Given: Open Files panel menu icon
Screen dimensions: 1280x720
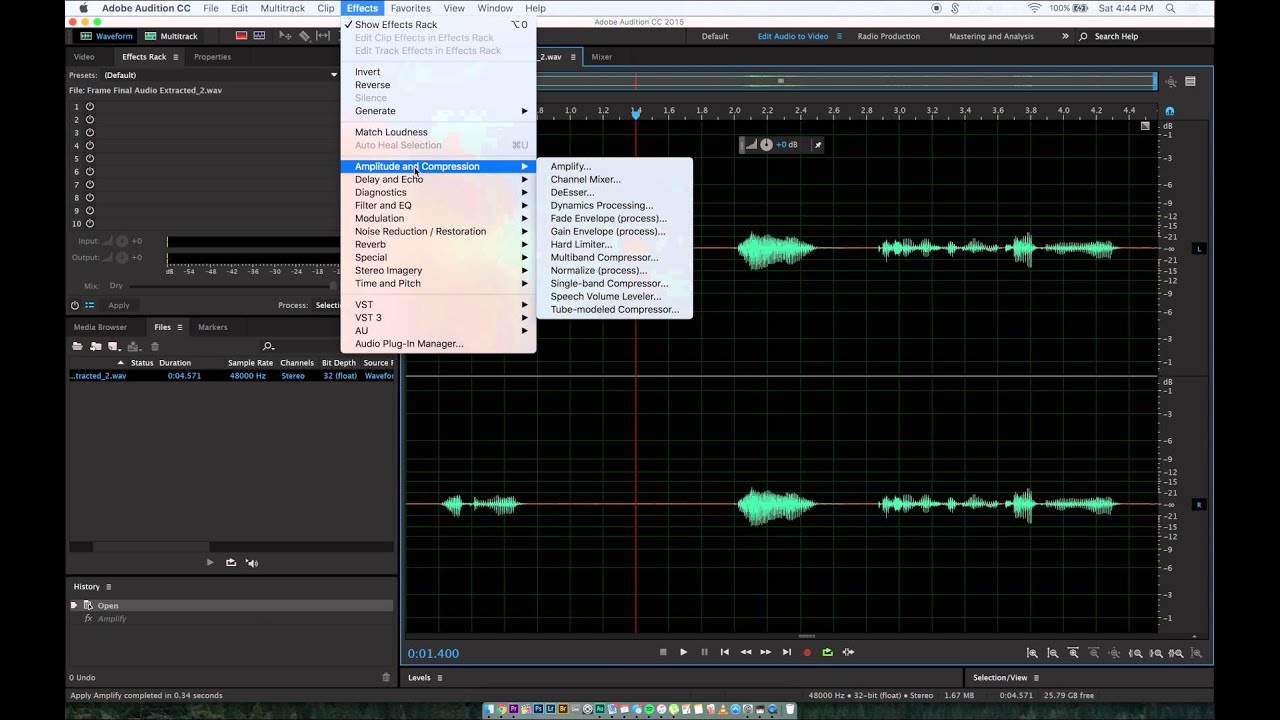Looking at the screenshot, I should pyautogui.click(x=181, y=327).
